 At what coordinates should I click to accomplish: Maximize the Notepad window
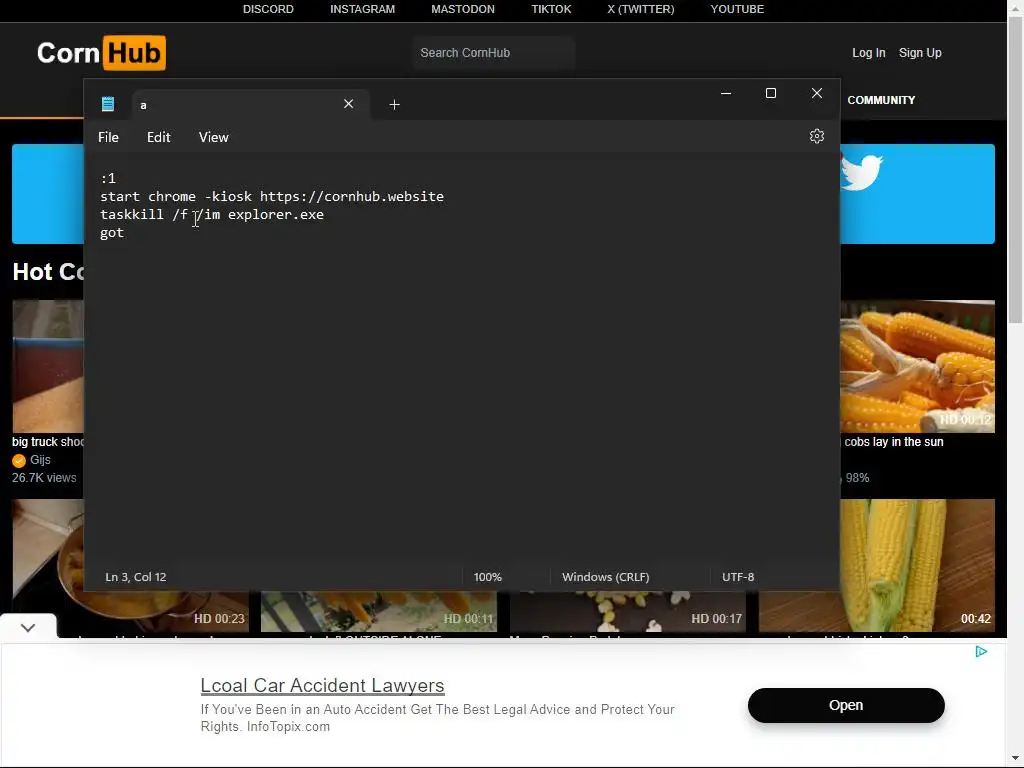tap(771, 93)
